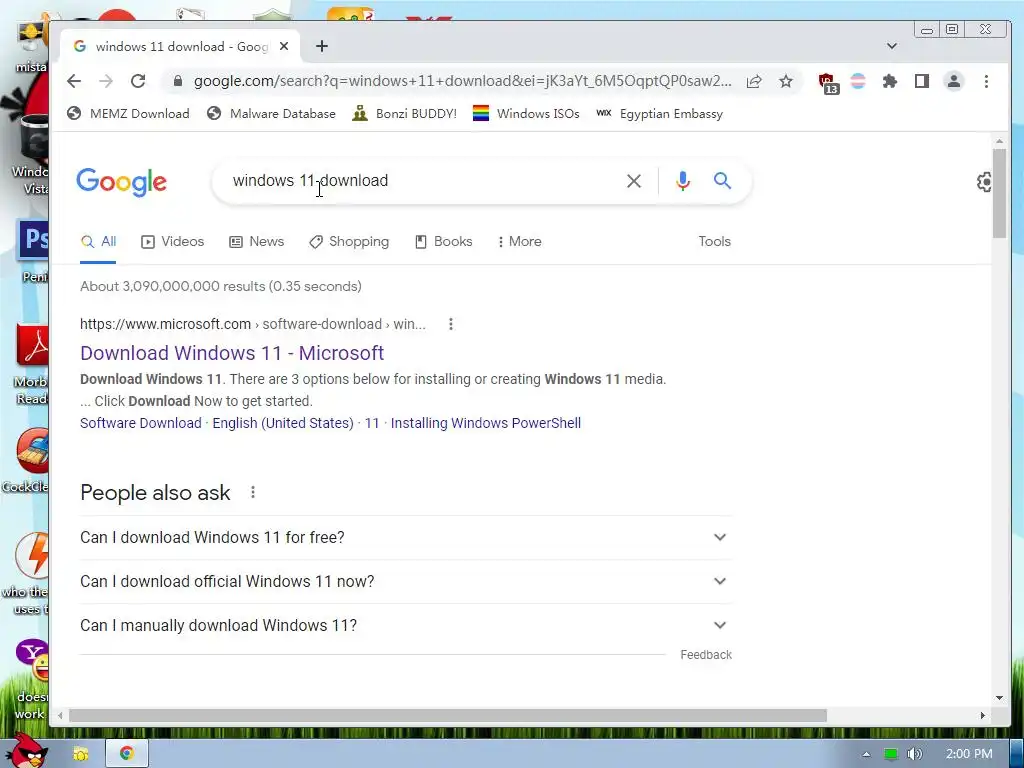Show hidden tray icons arrow

(x=866, y=754)
